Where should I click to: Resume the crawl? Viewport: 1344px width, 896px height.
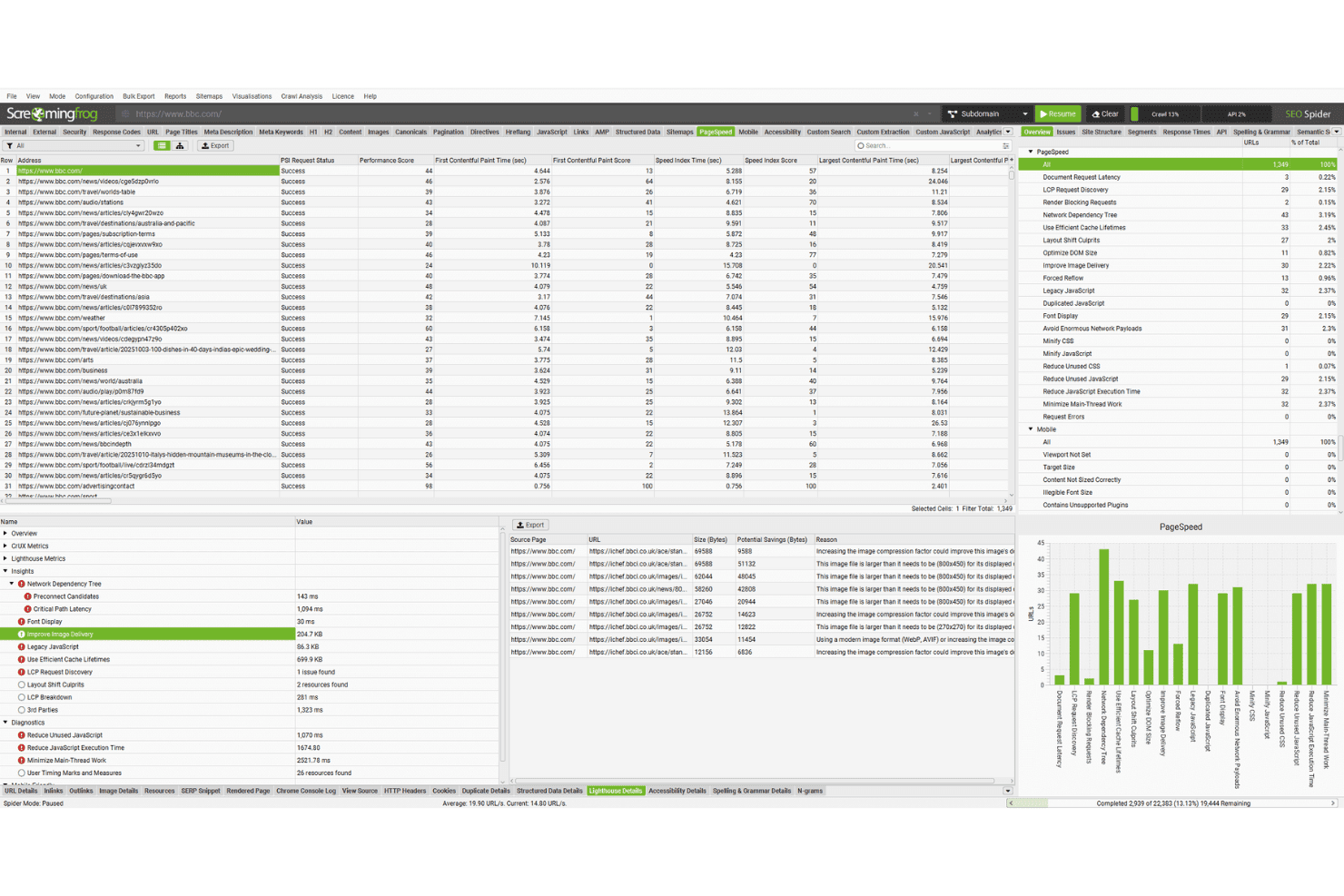click(x=1058, y=114)
